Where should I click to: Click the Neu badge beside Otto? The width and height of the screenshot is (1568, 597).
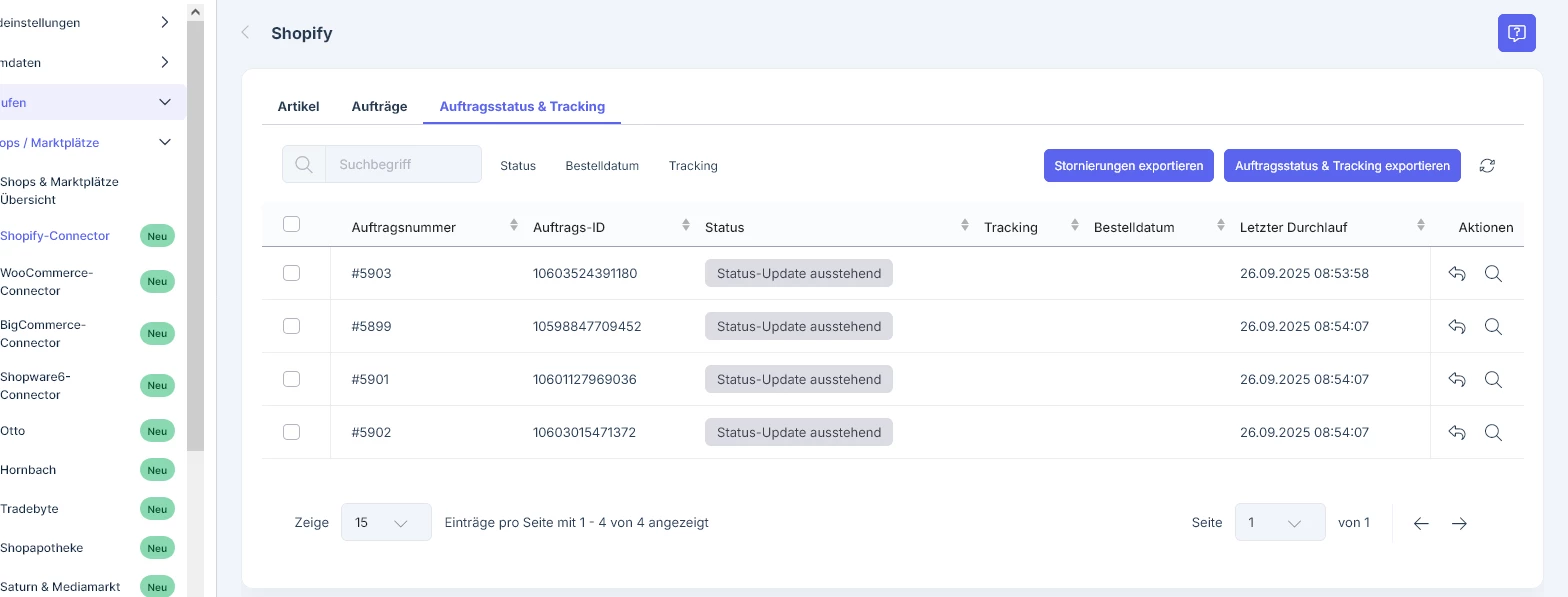157,431
